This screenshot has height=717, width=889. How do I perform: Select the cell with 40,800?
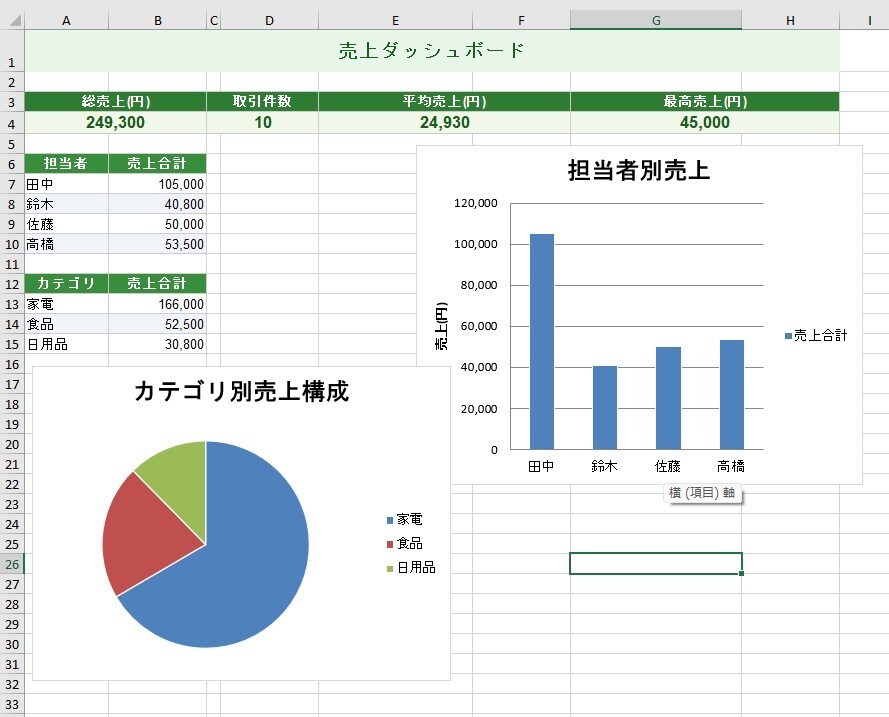[x=158, y=204]
